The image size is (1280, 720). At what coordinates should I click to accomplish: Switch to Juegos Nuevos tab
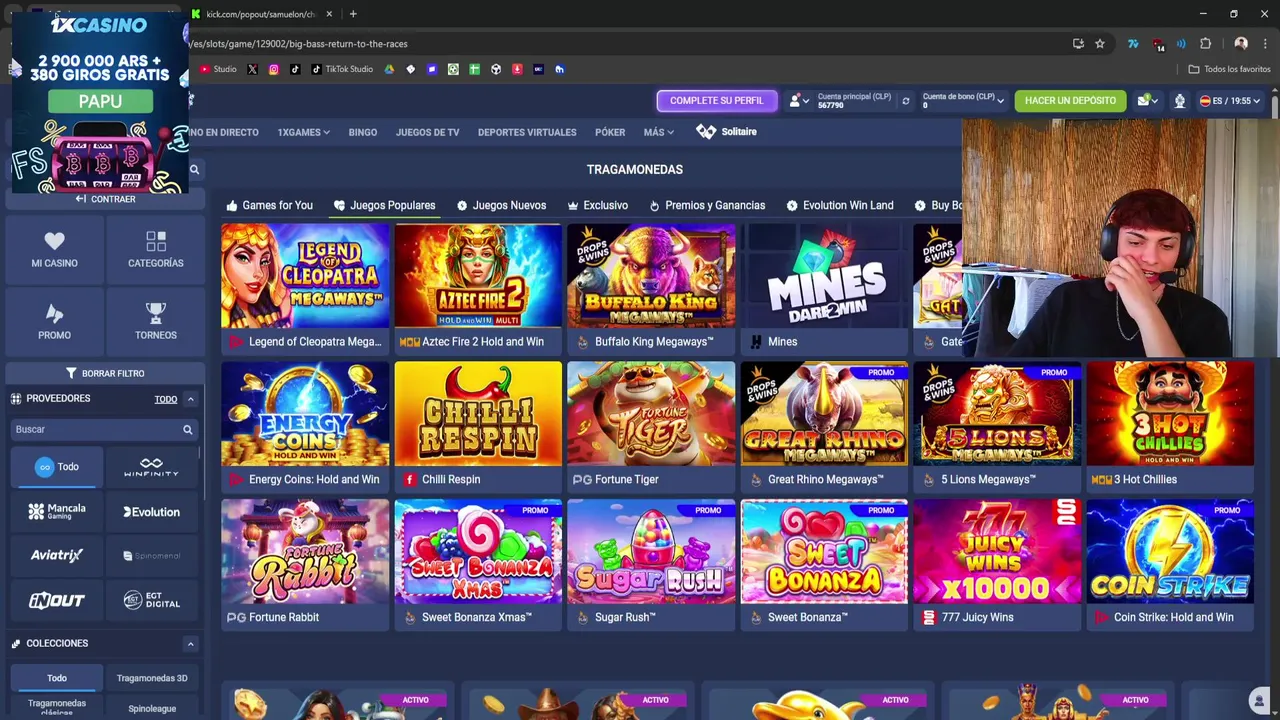[x=501, y=205]
